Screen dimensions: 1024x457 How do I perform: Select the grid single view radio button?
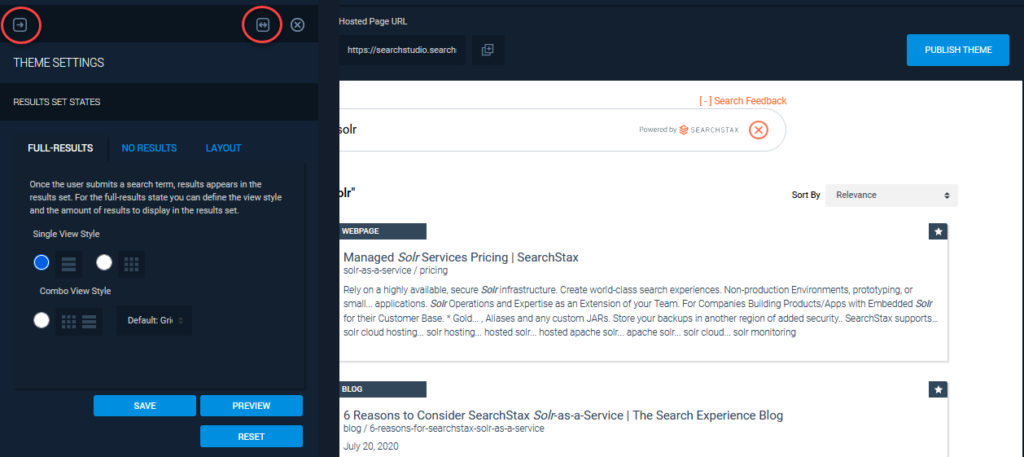pos(104,262)
